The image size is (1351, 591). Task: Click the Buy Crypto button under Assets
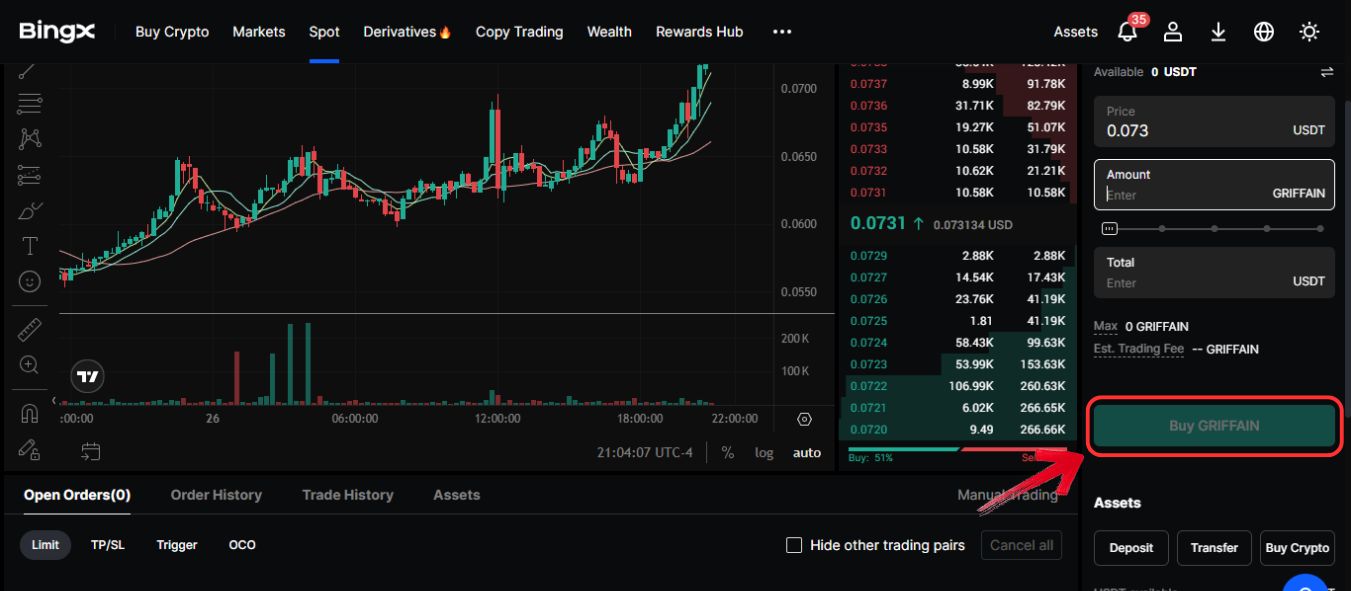tap(1297, 548)
